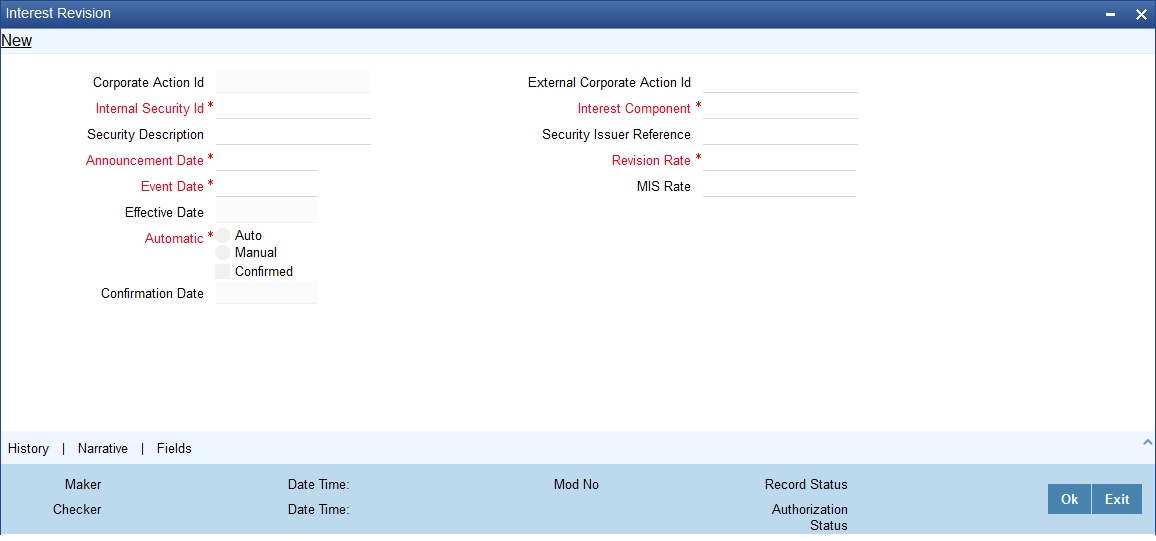Focus the Internal Security Id field
Viewport: 1156px width, 541px height.
pos(293,108)
